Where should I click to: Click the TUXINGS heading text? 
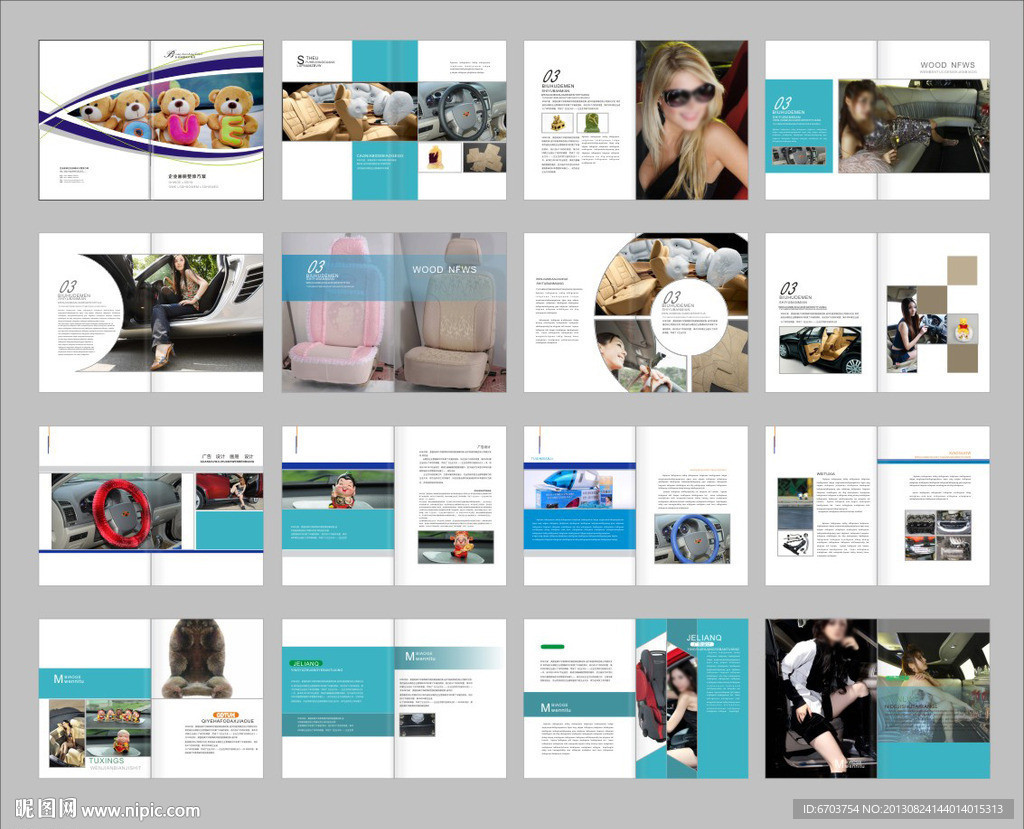(106, 760)
